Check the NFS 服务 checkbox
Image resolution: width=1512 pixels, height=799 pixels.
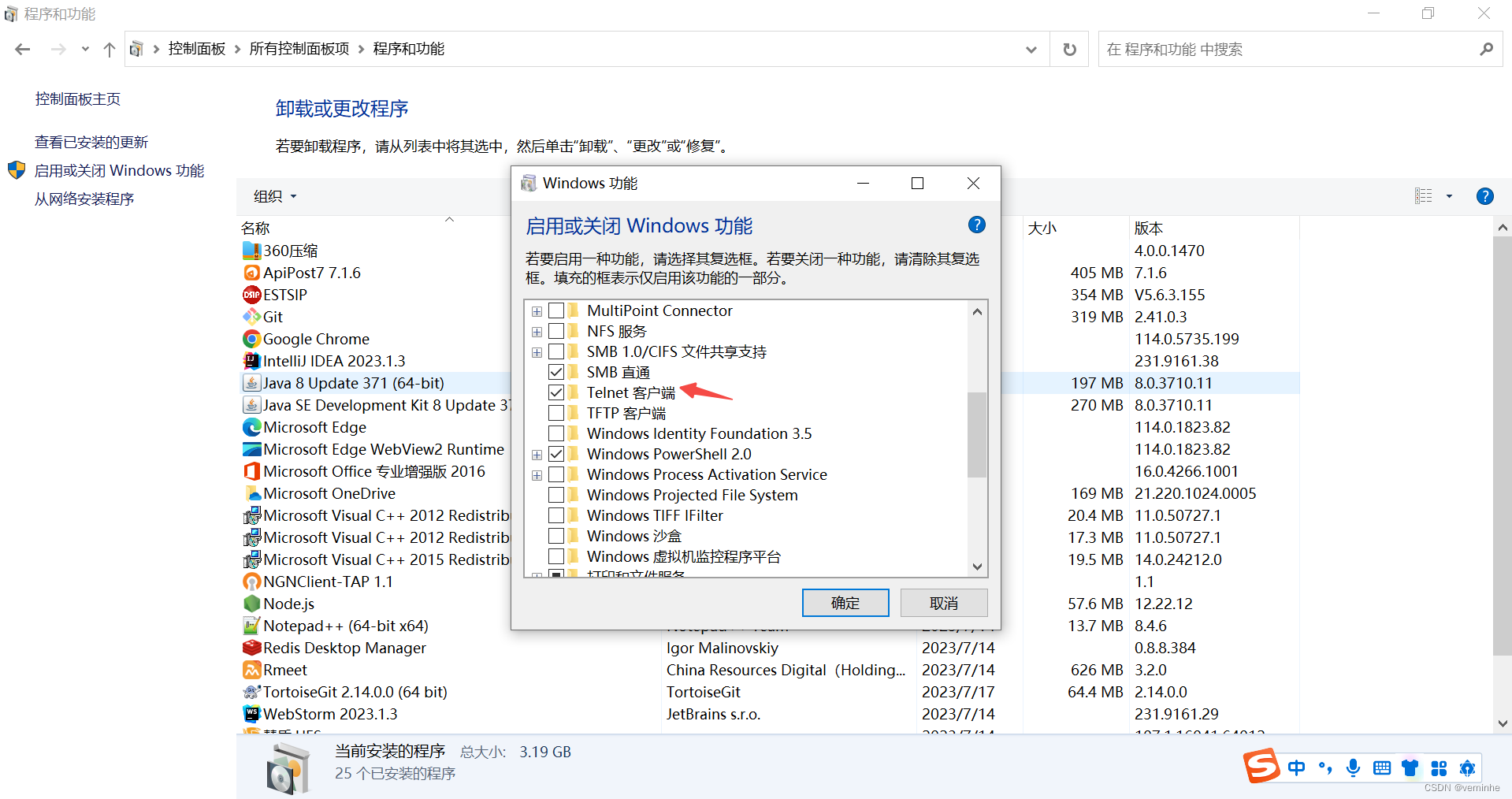[556, 331]
